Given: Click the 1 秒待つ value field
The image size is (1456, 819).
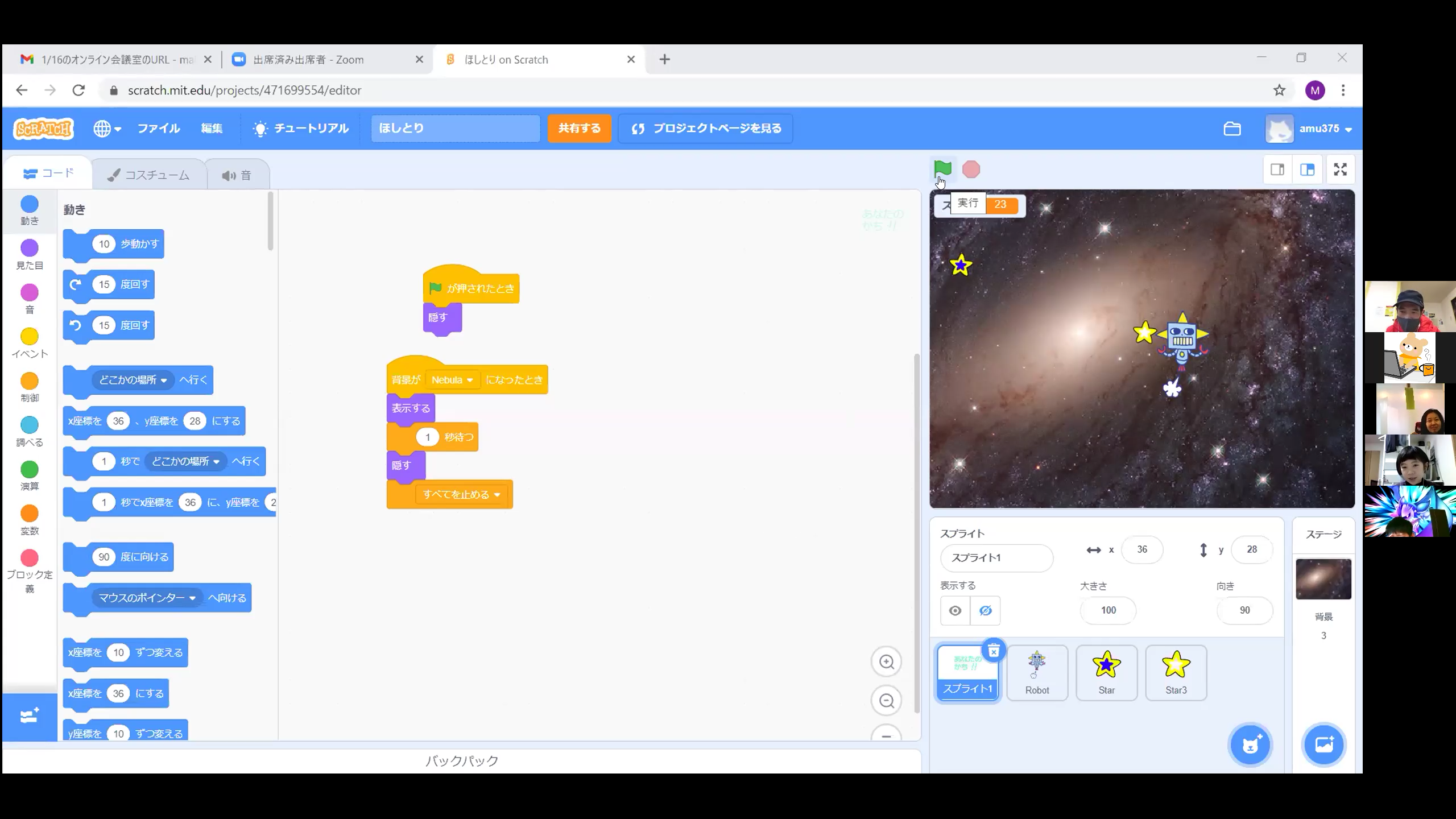Looking at the screenshot, I should coord(428,437).
